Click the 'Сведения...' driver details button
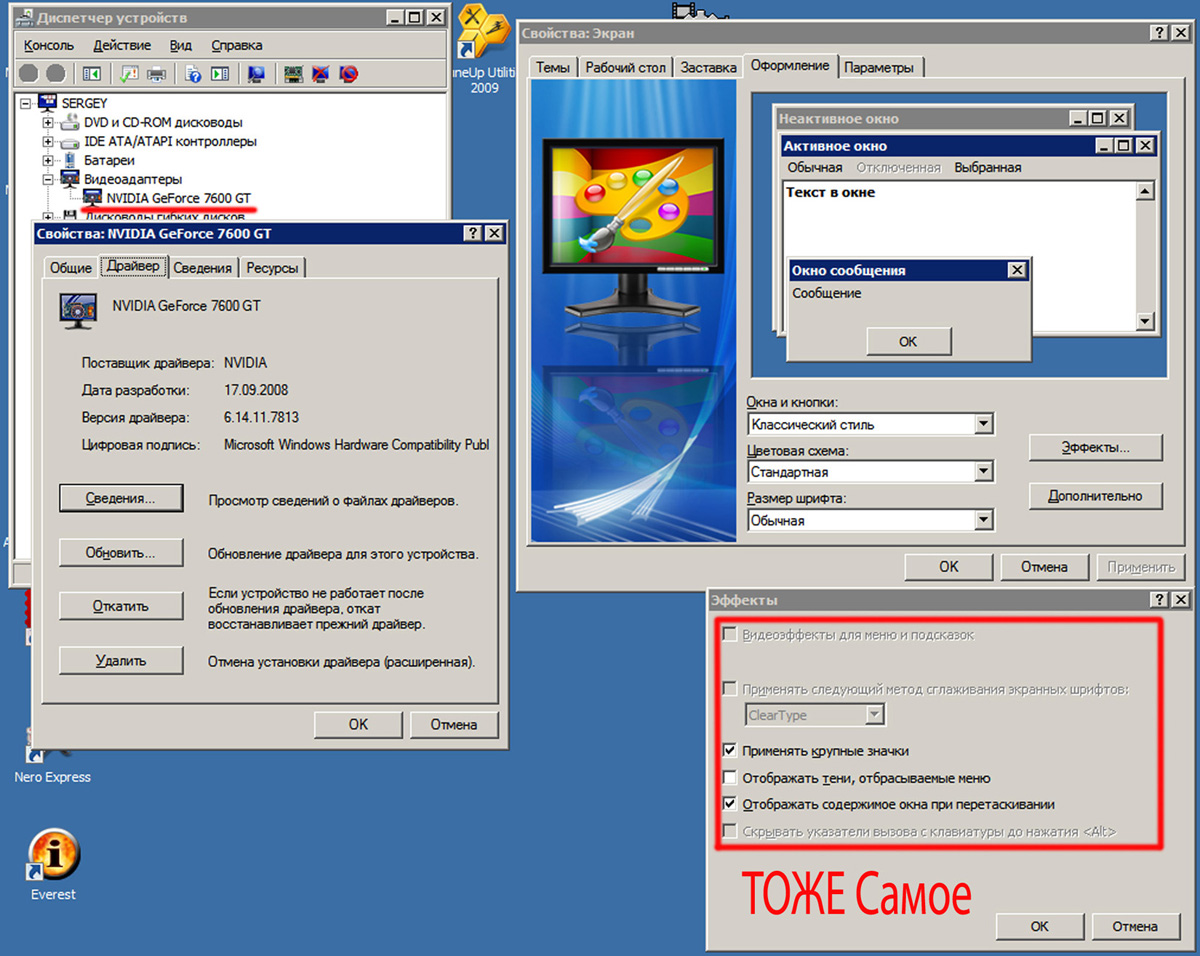The height and width of the screenshot is (956, 1200). [121, 498]
